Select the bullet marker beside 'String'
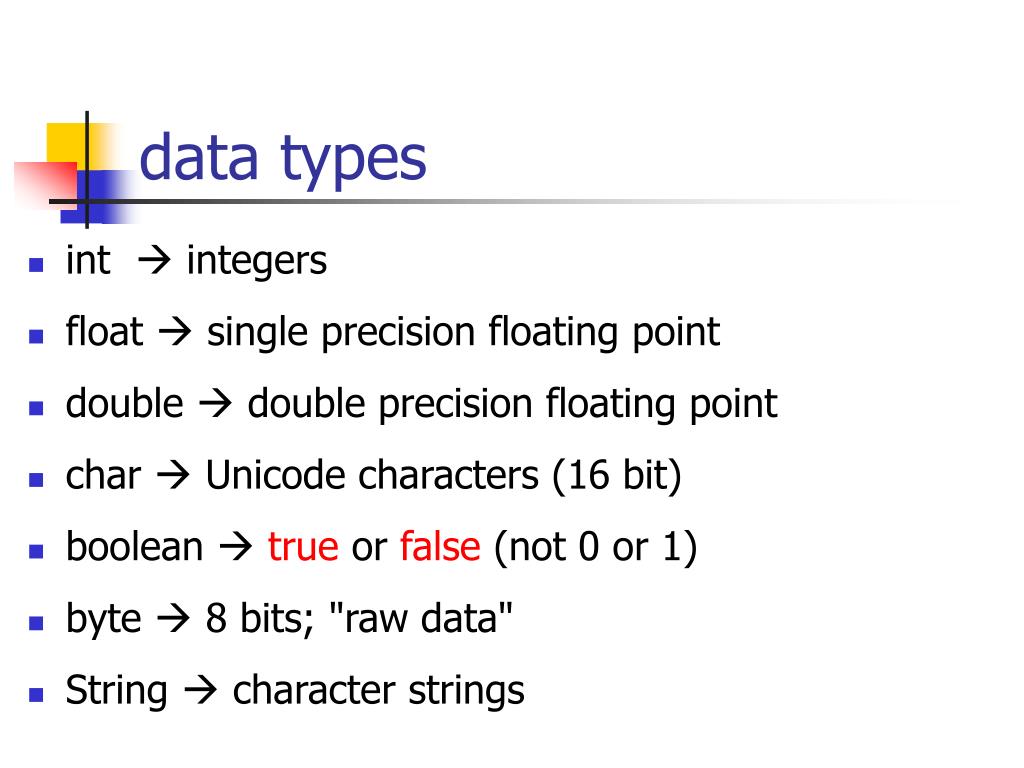This screenshot has height=768, width=1024. 36,695
